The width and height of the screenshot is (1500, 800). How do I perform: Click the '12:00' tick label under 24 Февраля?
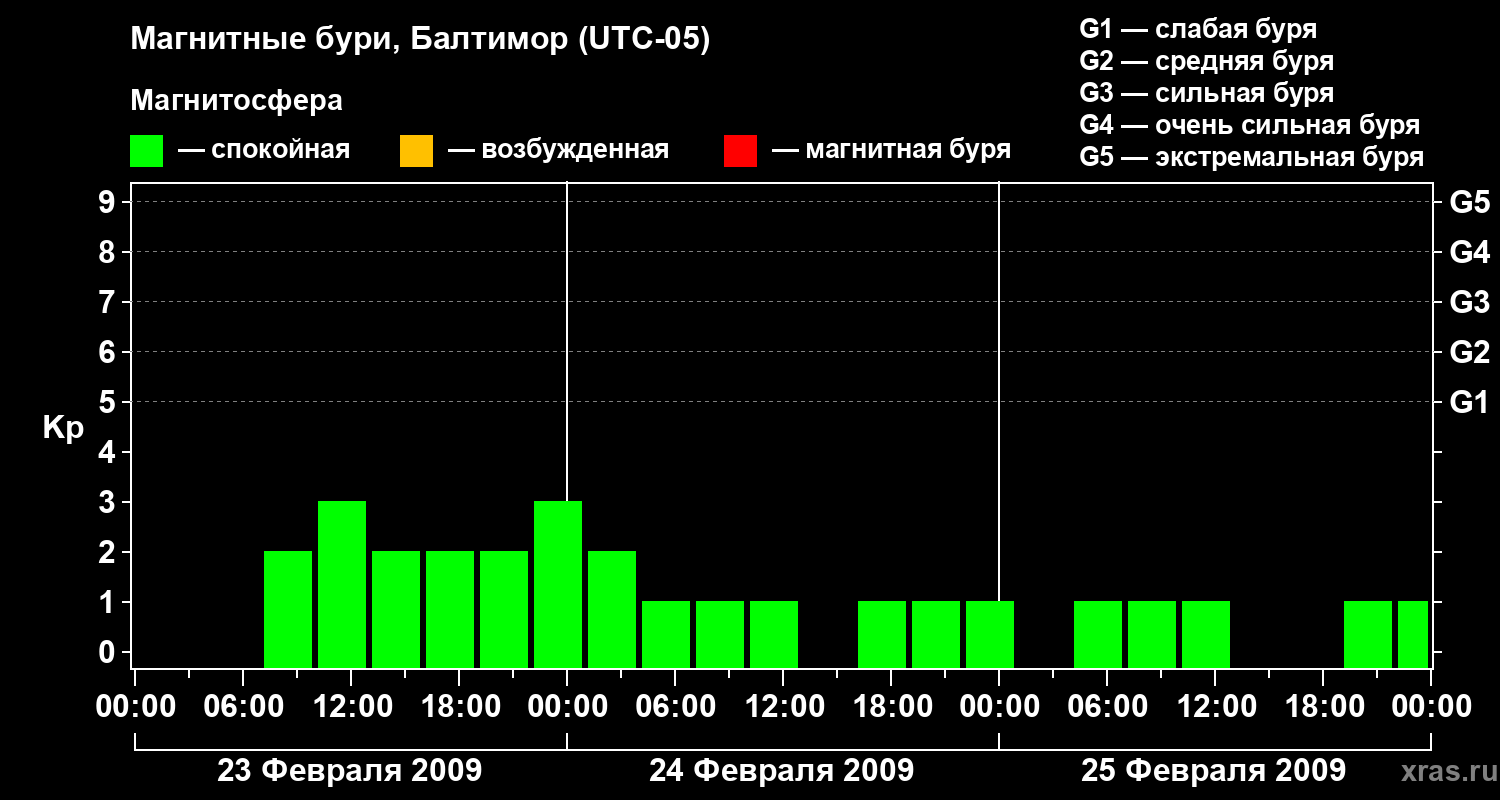click(783, 707)
